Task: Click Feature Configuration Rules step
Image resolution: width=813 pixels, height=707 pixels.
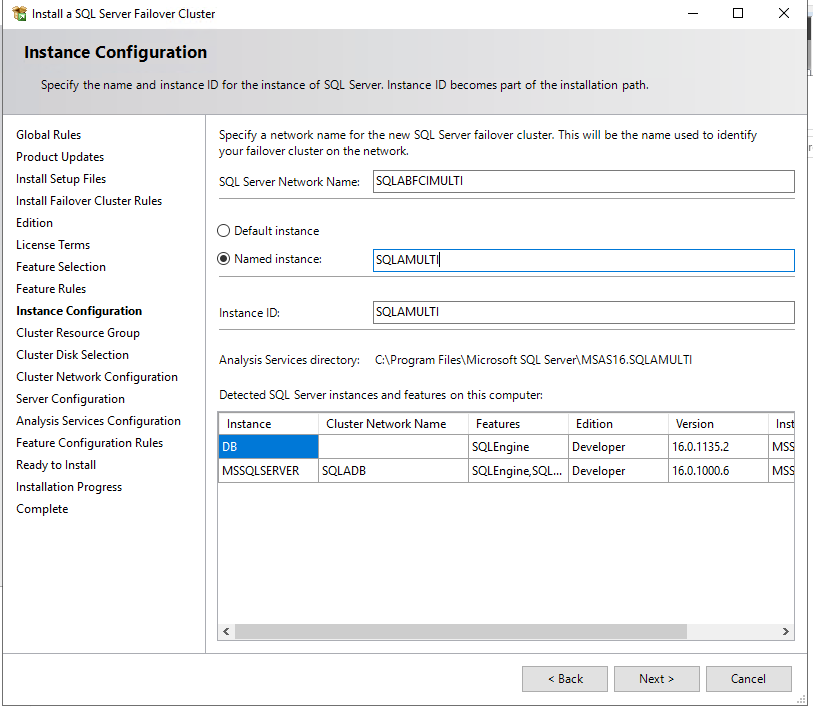Action: click(90, 443)
